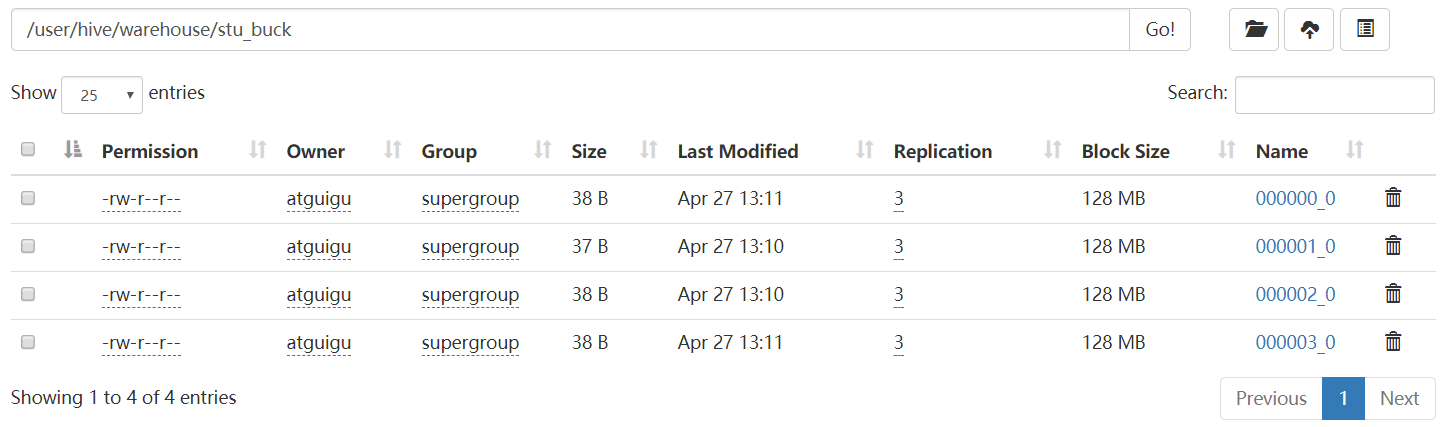Delete file 000002_0 with trash icon

point(1392,294)
